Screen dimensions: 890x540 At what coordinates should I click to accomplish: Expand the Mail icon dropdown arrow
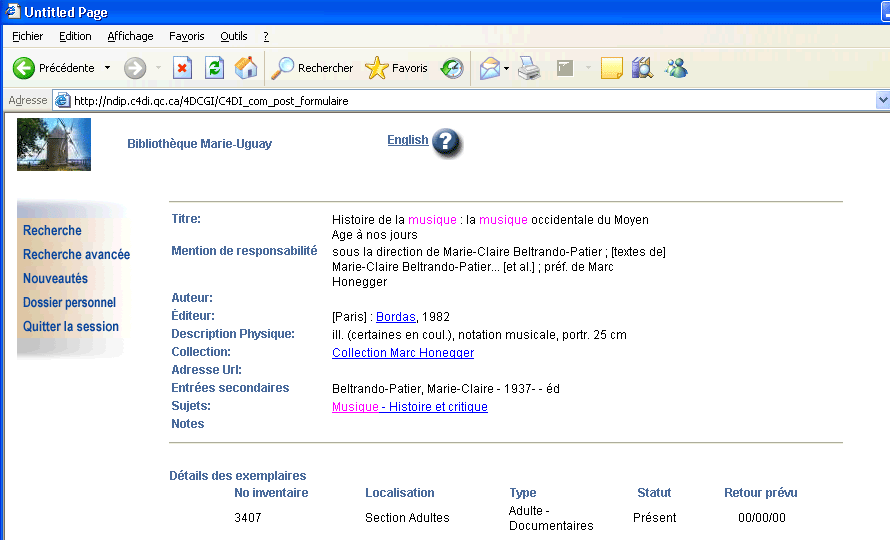click(506, 68)
